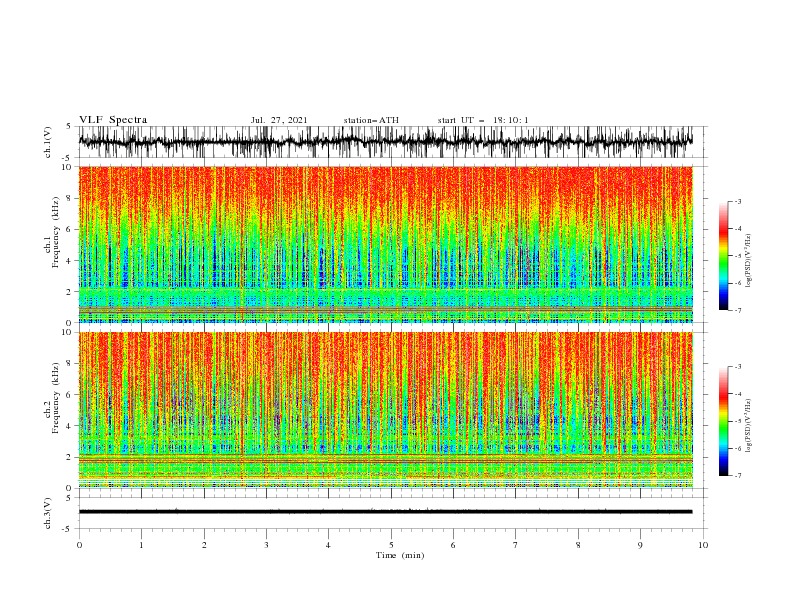Image resolution: width=792 pixels, height=612 pixels.
Task: Click the "5" tick on time axis
Action: (391, 545)
